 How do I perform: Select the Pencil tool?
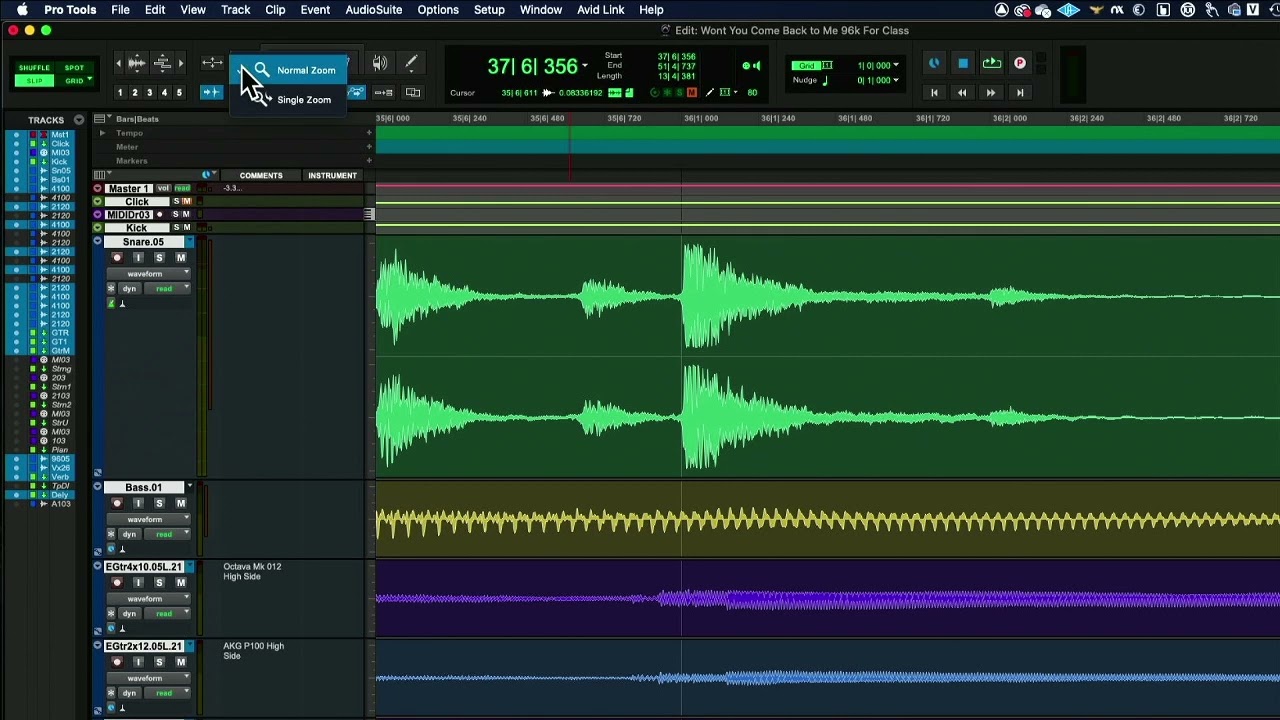(411, 64)
